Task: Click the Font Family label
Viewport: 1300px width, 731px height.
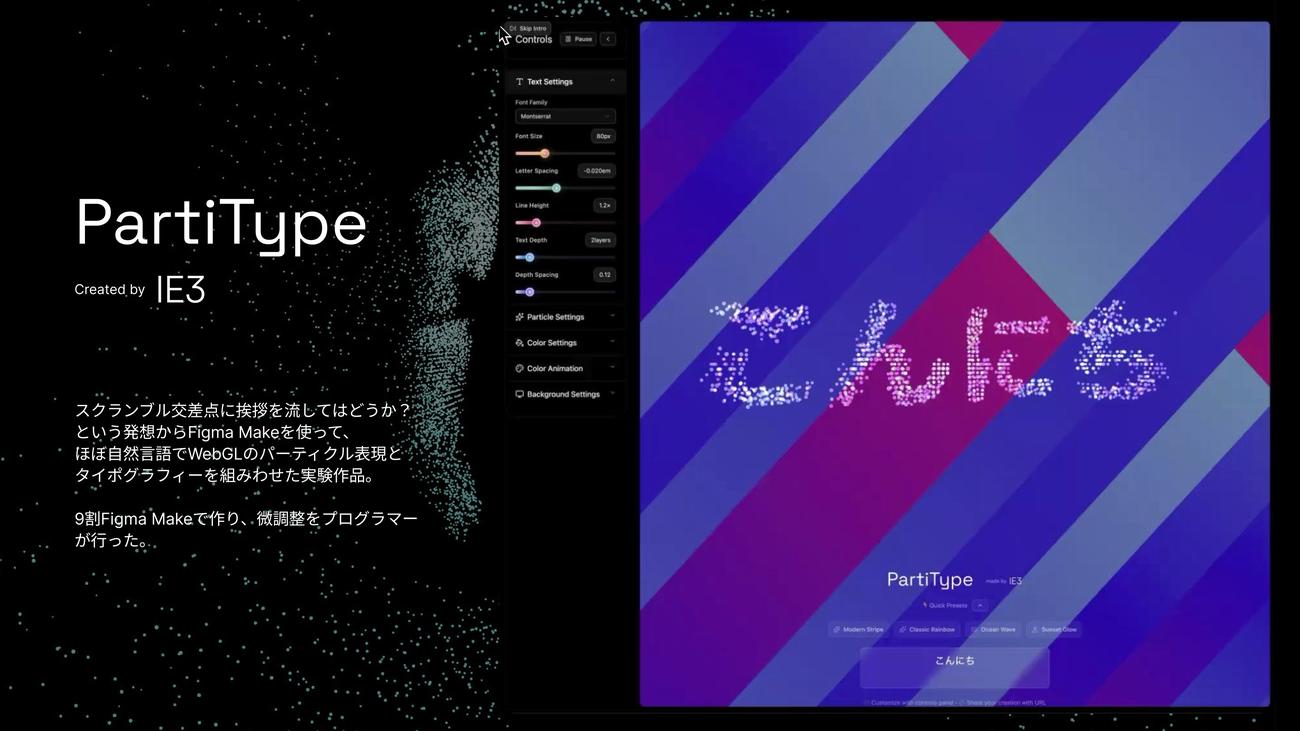Action: point(531,102)
